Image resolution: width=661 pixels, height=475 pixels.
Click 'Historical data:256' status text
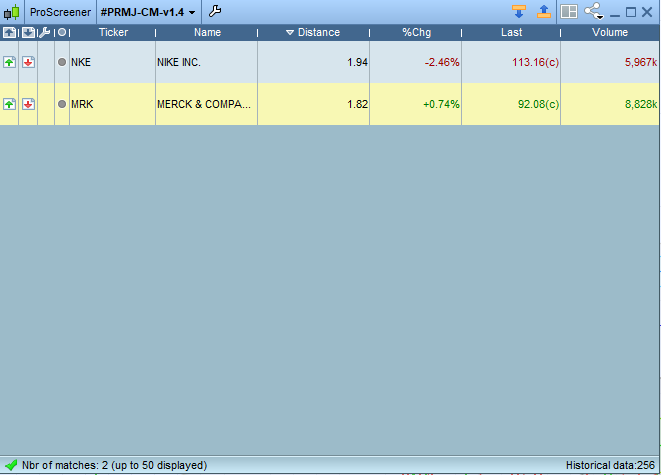point(610,465)
